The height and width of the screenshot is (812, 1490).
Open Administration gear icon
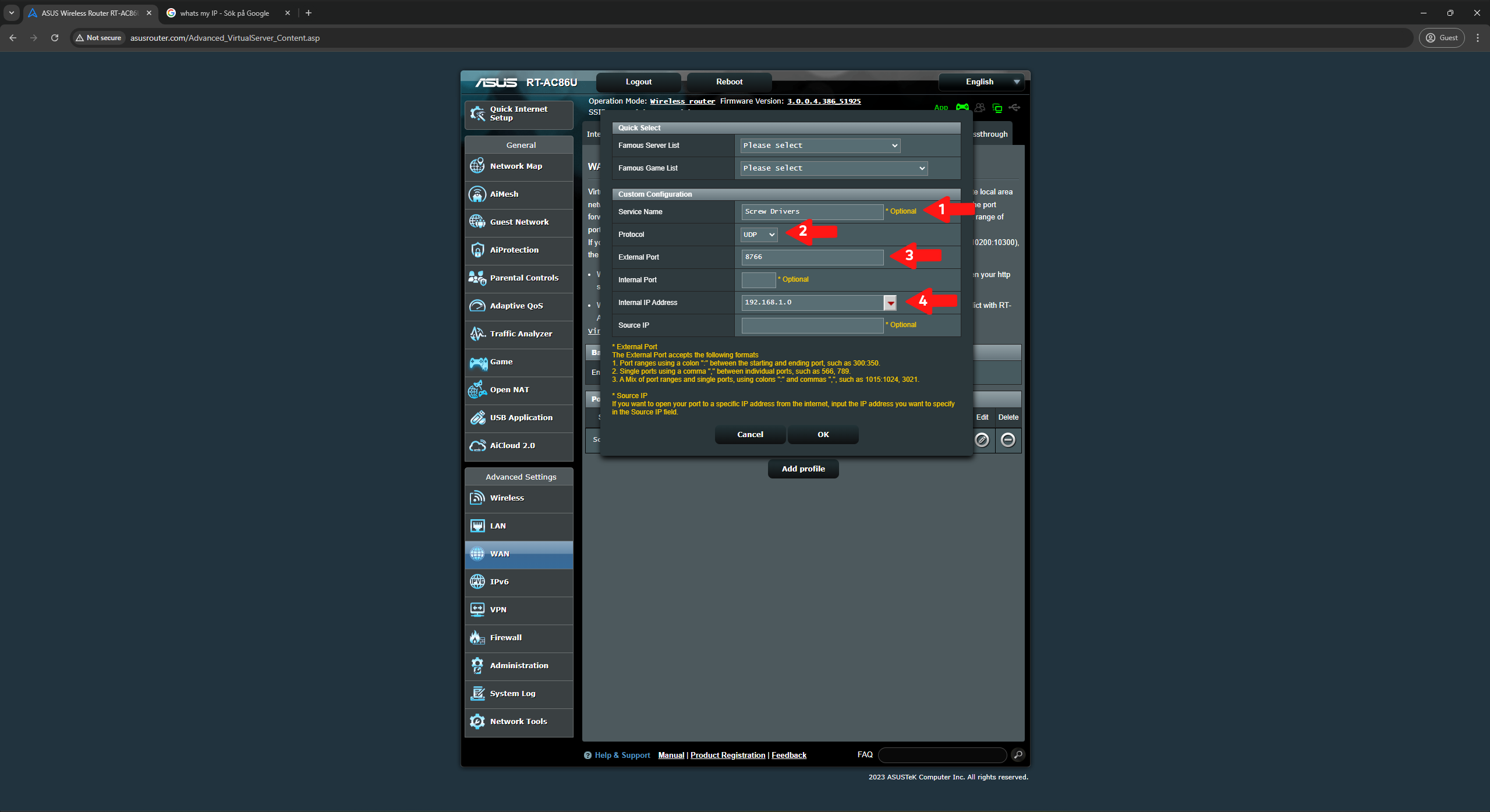[x=477, y=665]
